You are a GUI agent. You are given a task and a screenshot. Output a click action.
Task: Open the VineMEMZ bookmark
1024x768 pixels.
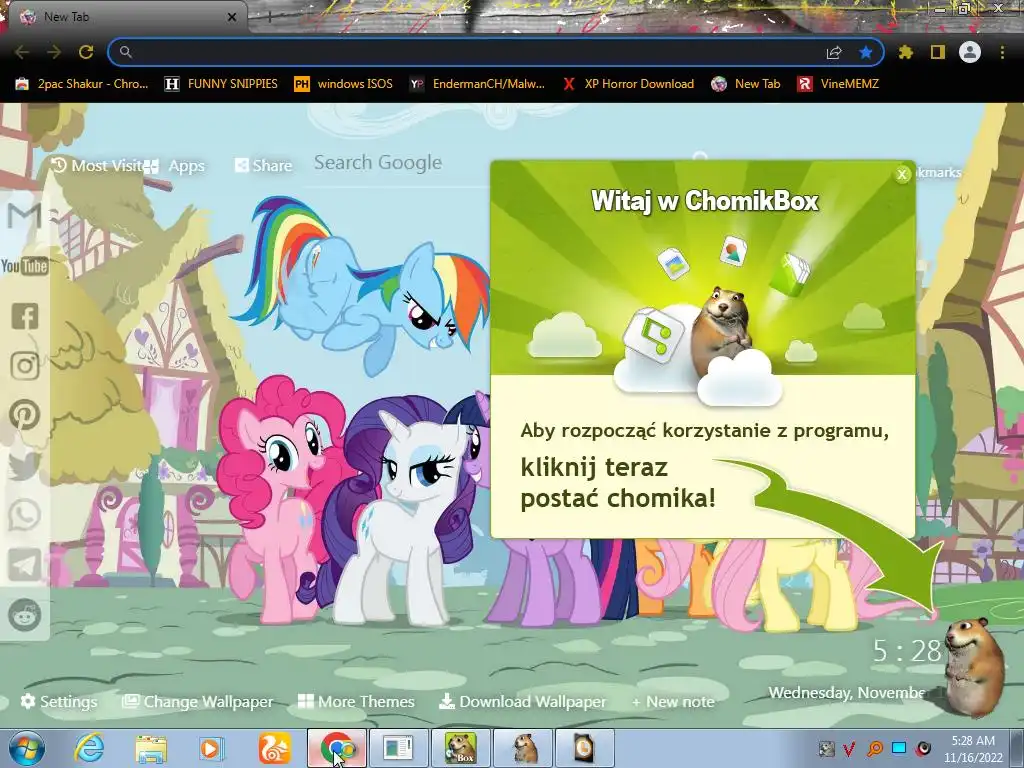(838, 84)
